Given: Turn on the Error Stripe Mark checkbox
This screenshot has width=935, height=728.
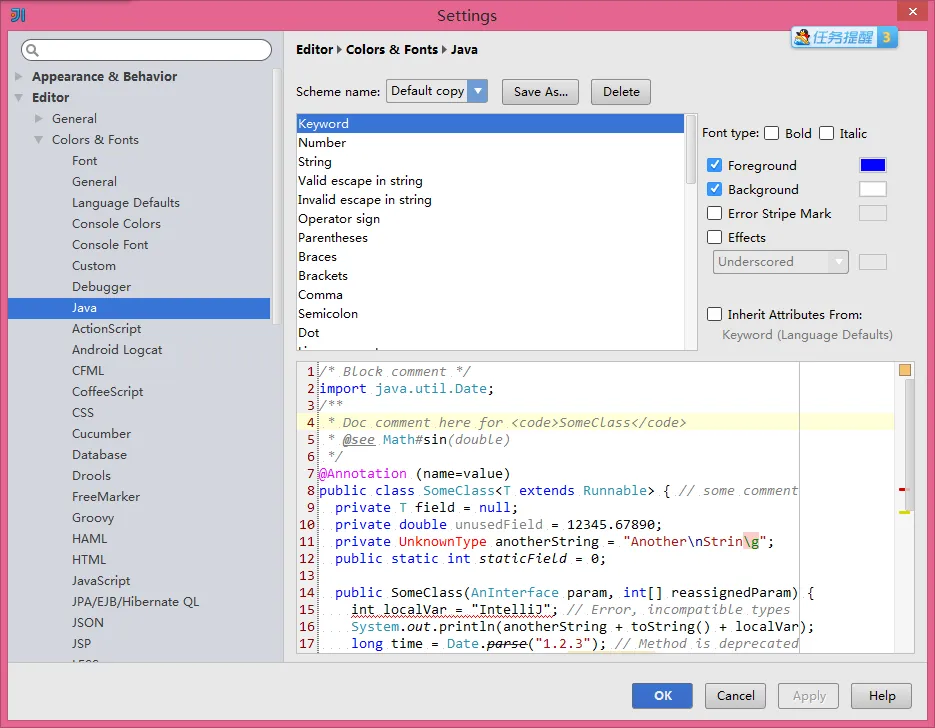Looking at the screenshot, I should pos(715,213).
